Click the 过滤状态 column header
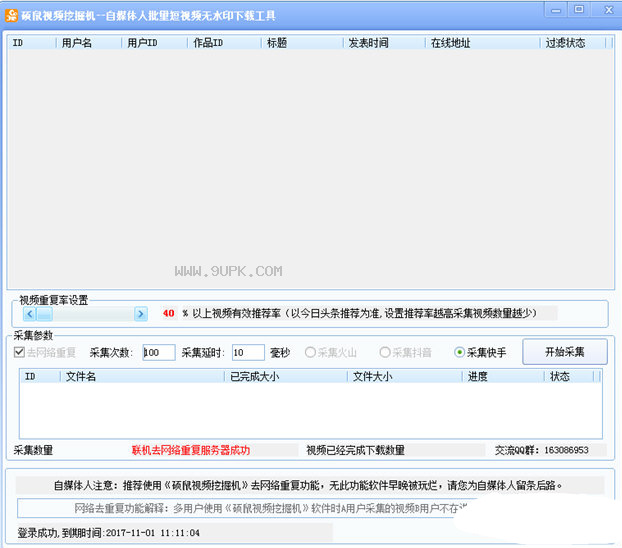622x548 pixels. click(573, 42)
